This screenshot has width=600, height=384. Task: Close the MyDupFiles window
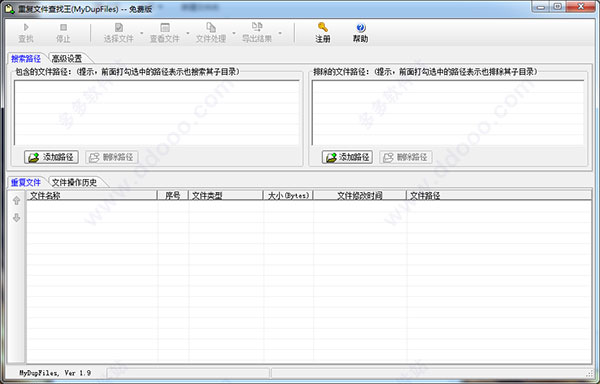click(580, 7)
